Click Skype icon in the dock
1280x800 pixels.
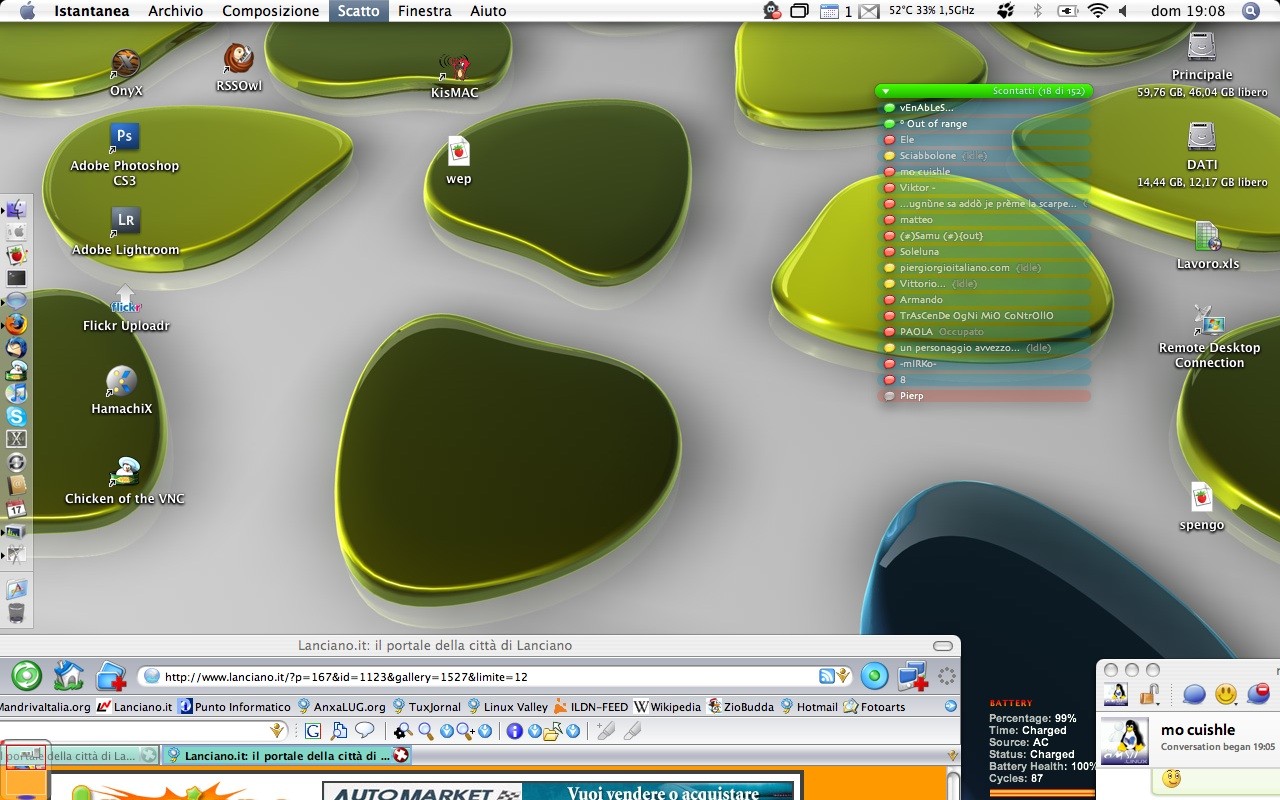coord(16,416)
